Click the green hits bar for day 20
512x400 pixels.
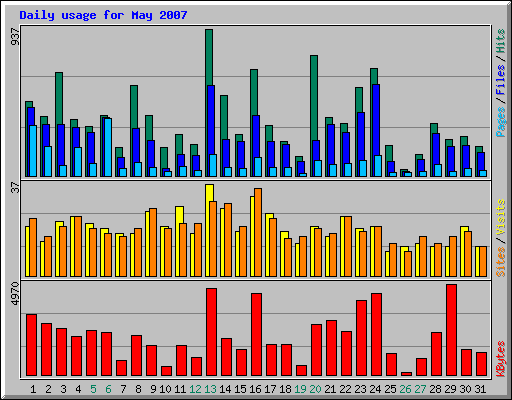click(x=314, y=98)
